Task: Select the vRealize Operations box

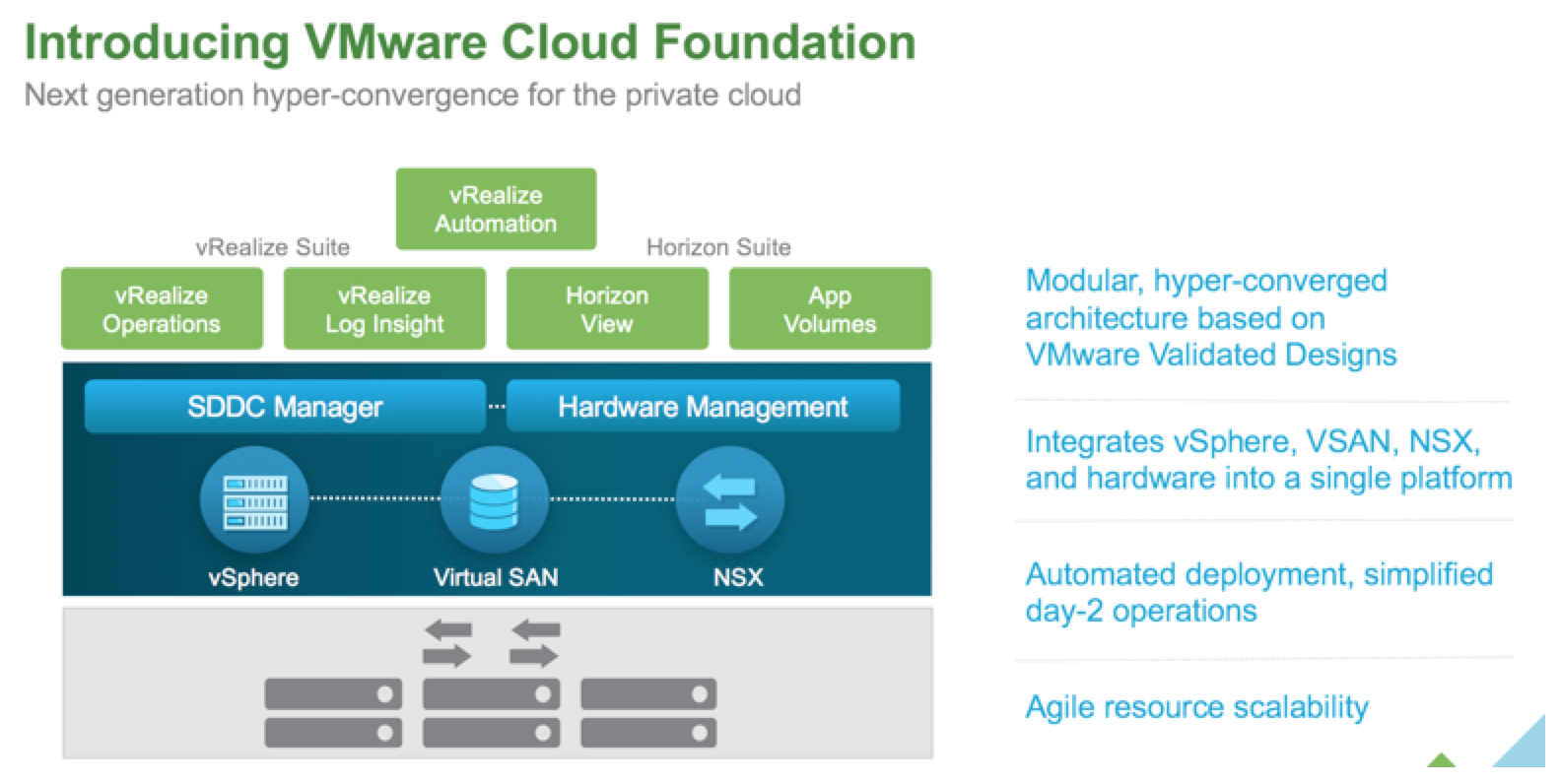Action: point(162,308)
